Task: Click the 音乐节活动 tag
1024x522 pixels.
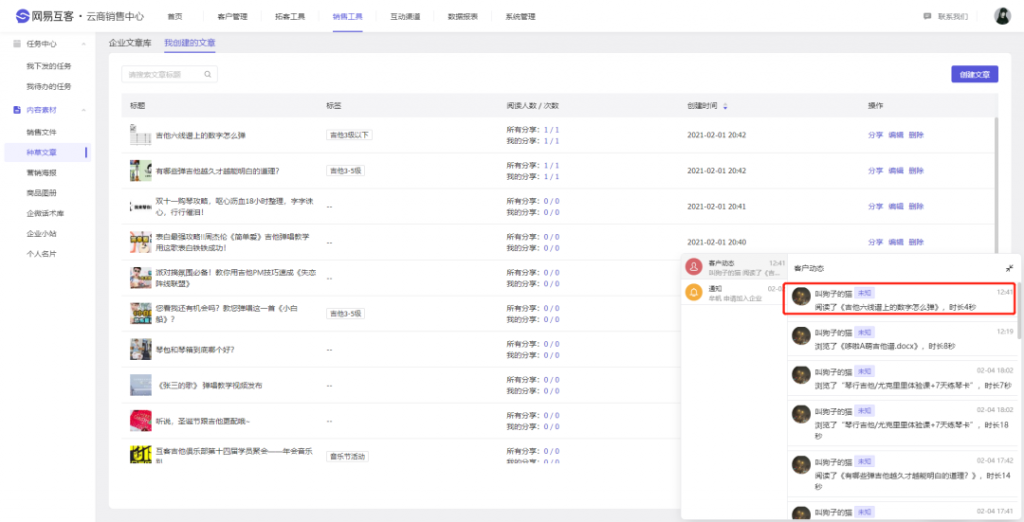Action: [x=347, y=457]
